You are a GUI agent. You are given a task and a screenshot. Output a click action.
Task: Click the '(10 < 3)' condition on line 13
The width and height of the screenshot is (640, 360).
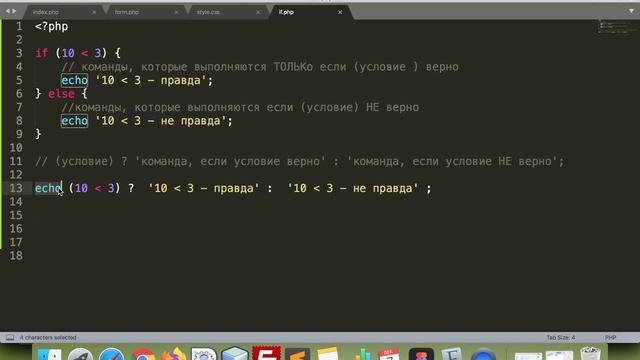coord(94,188)
